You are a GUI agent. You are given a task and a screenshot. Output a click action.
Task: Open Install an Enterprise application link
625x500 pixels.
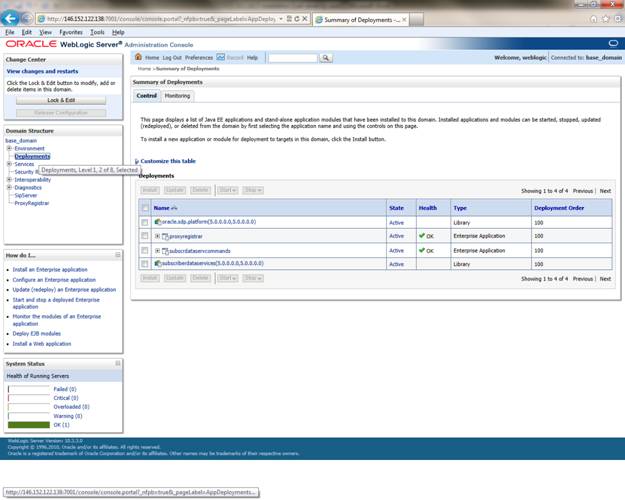click(50, 270)
